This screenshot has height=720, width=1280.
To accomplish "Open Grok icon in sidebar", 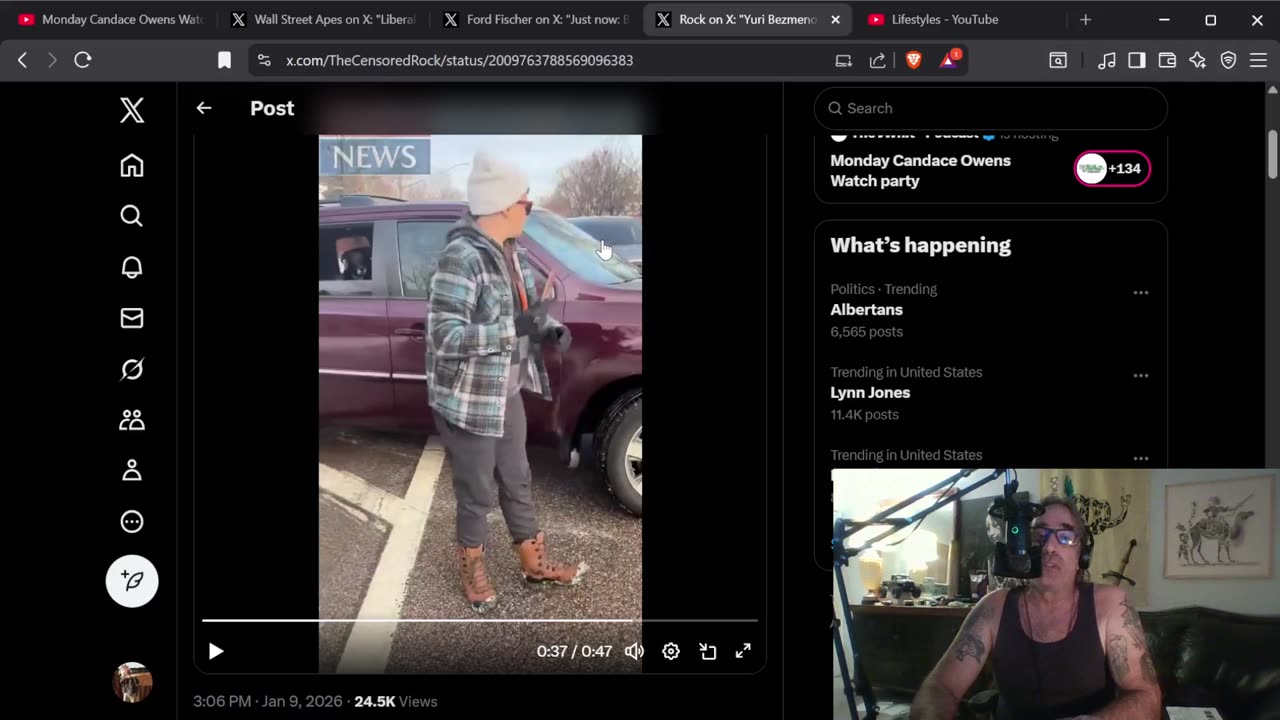I will pos(132,369).
